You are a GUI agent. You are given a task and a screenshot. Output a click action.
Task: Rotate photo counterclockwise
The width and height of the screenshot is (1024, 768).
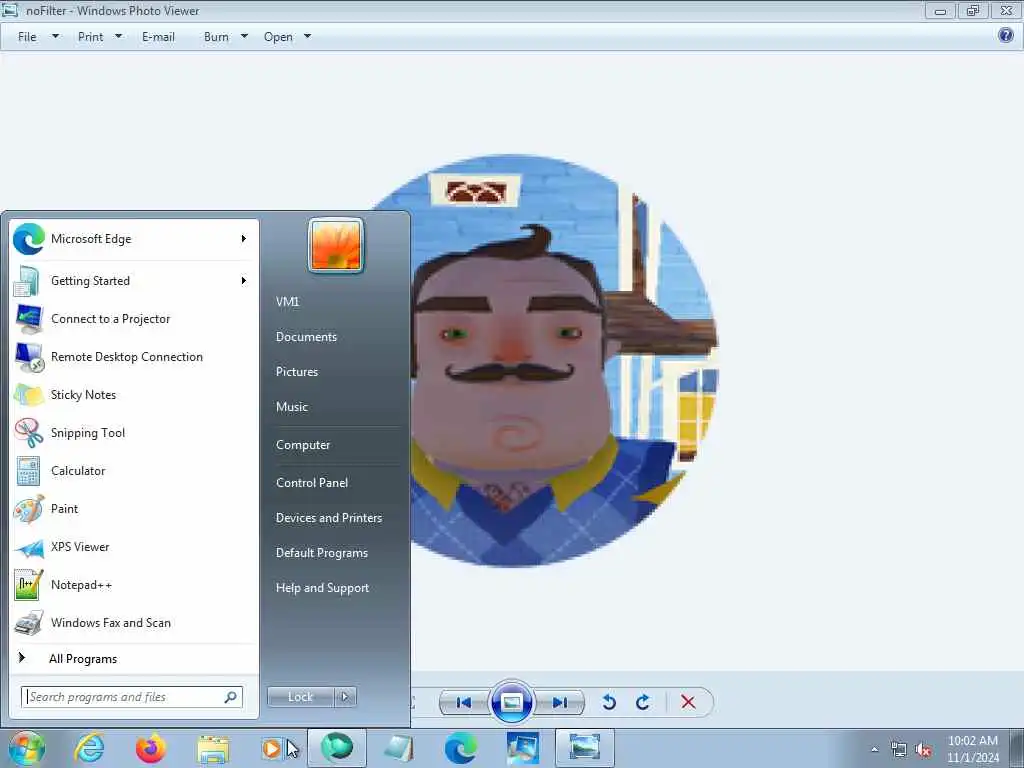609,703
